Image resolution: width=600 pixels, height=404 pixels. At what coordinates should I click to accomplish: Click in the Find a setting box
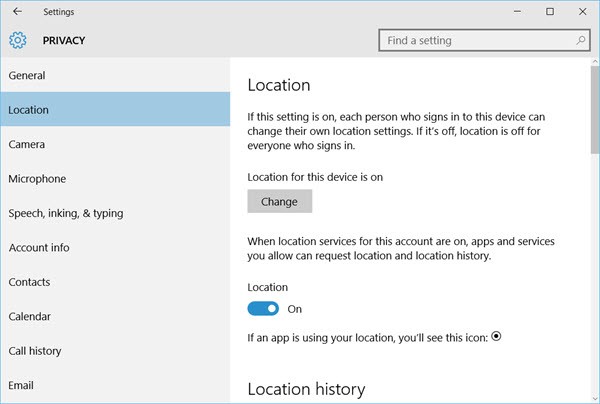[484, 40]
